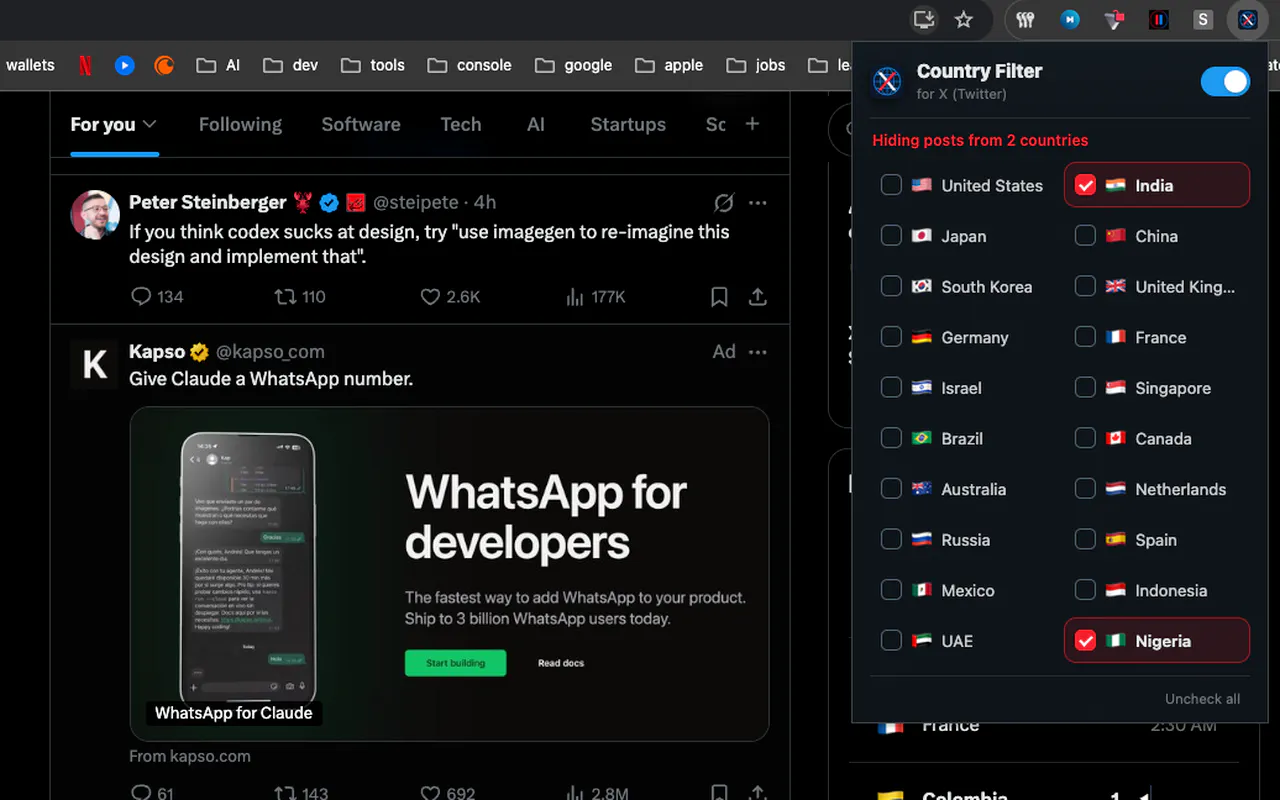
Task: Open the WhatsApp for developers ad image
Action: coord(449,573)
